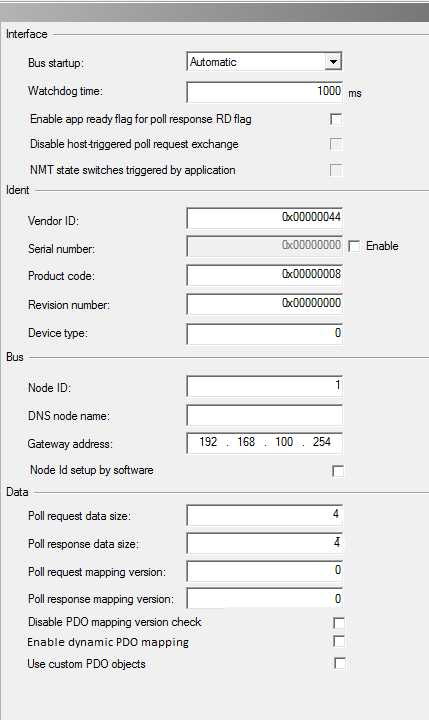429x720 pixels.
Task: Check Disable PDO mapping version check
Action: 339,623
